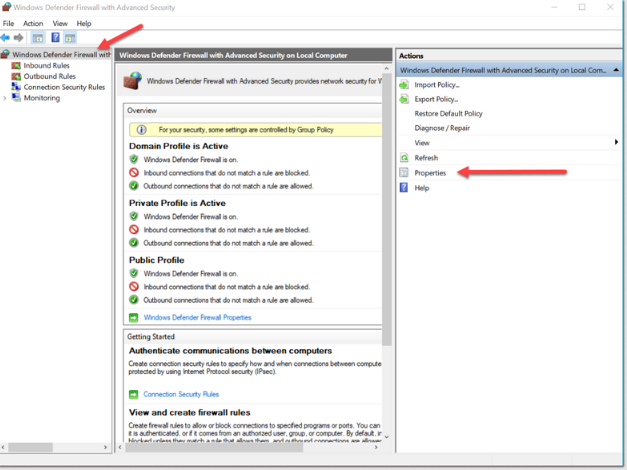This screenshot has height=470, width=627.
Task: Click the green shield under Domain Profile
Action: point(134,159)
